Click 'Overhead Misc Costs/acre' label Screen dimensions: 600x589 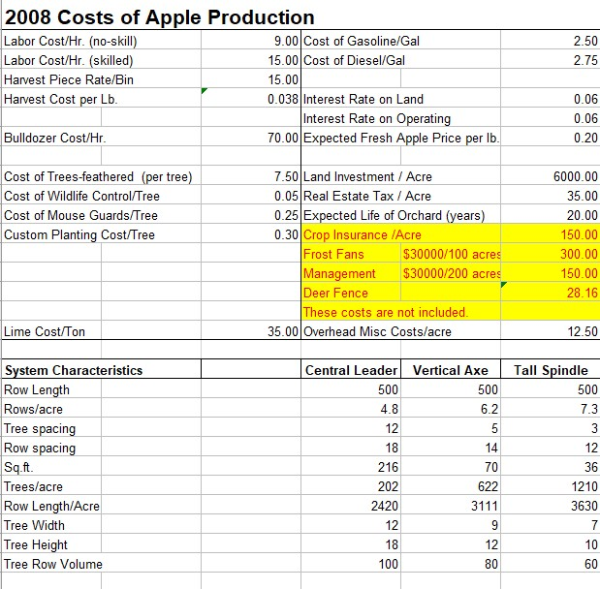pyautogui.click(x=377, y=331)
